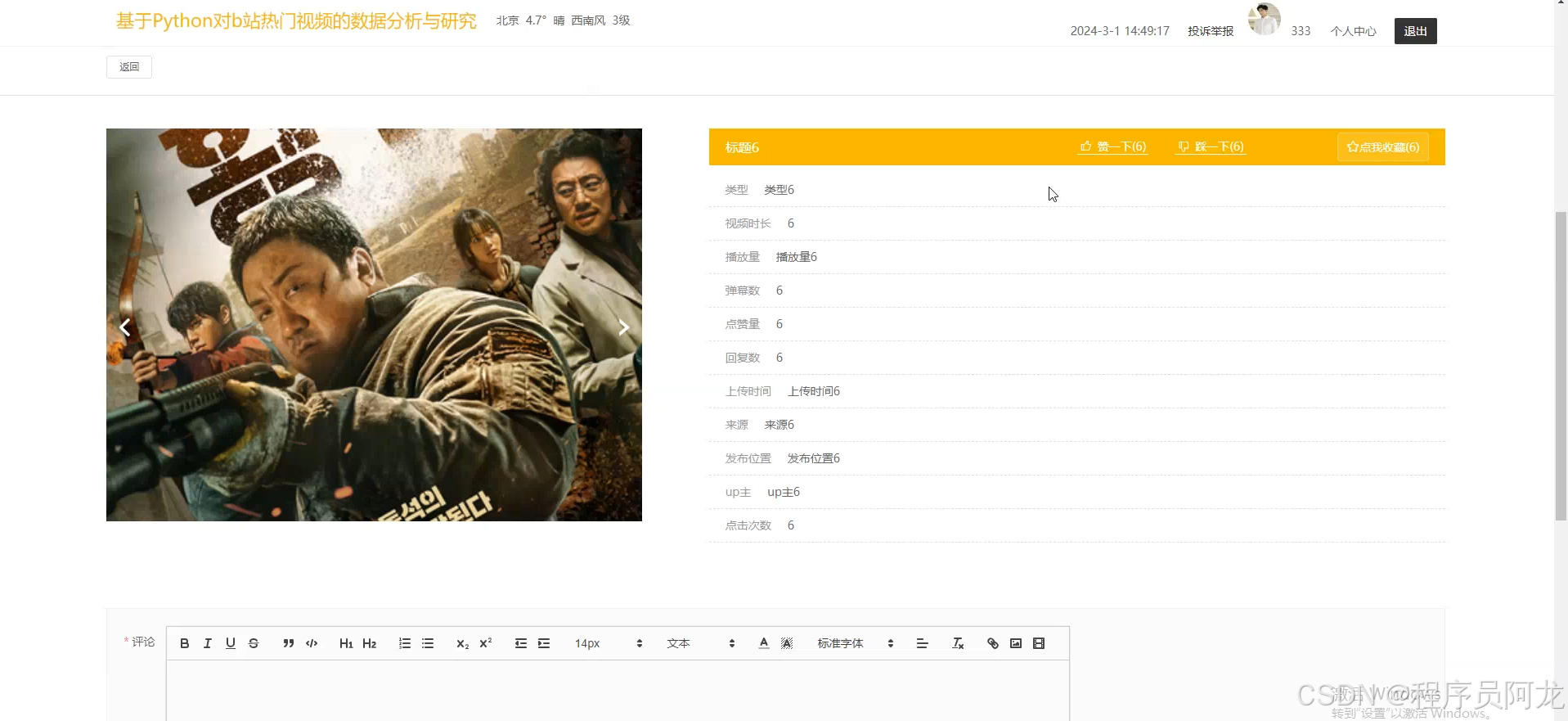Click 视频时长 label
This screenshot has width=1568, height=721.
point(748,223)
